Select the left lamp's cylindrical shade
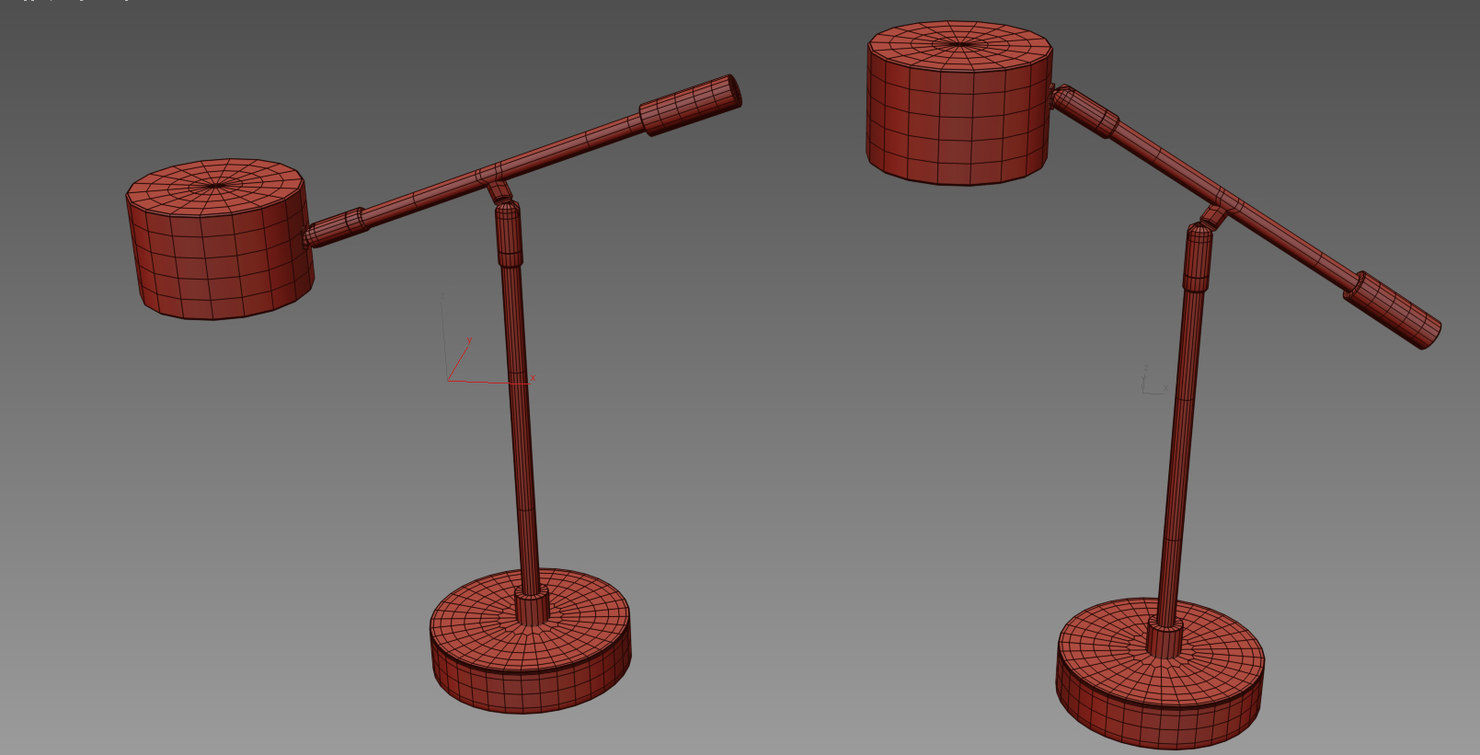 (220, 240)
